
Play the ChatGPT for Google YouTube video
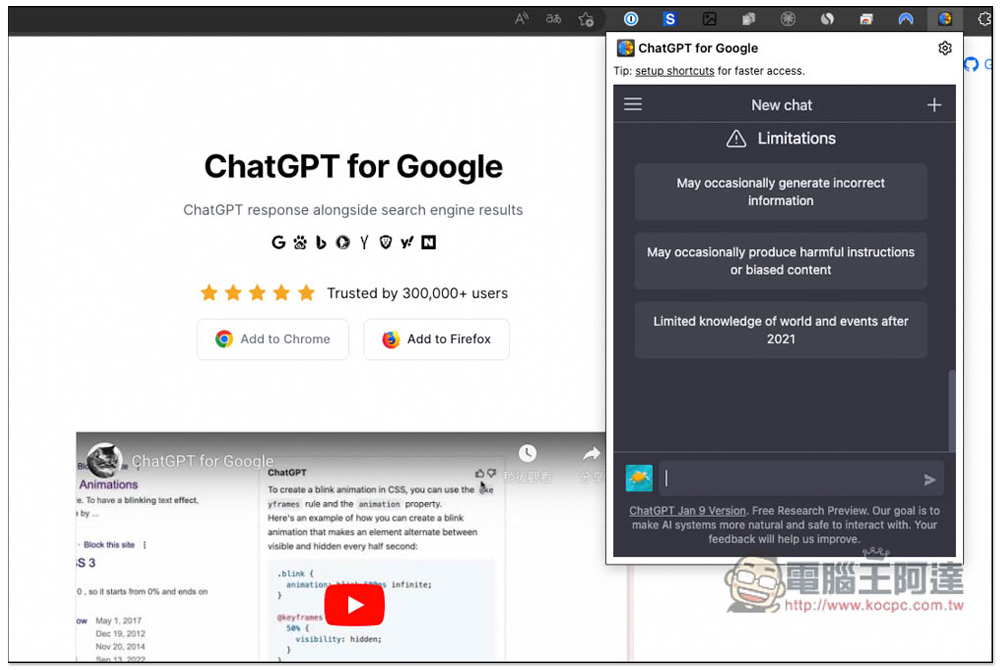click(355, 605)
